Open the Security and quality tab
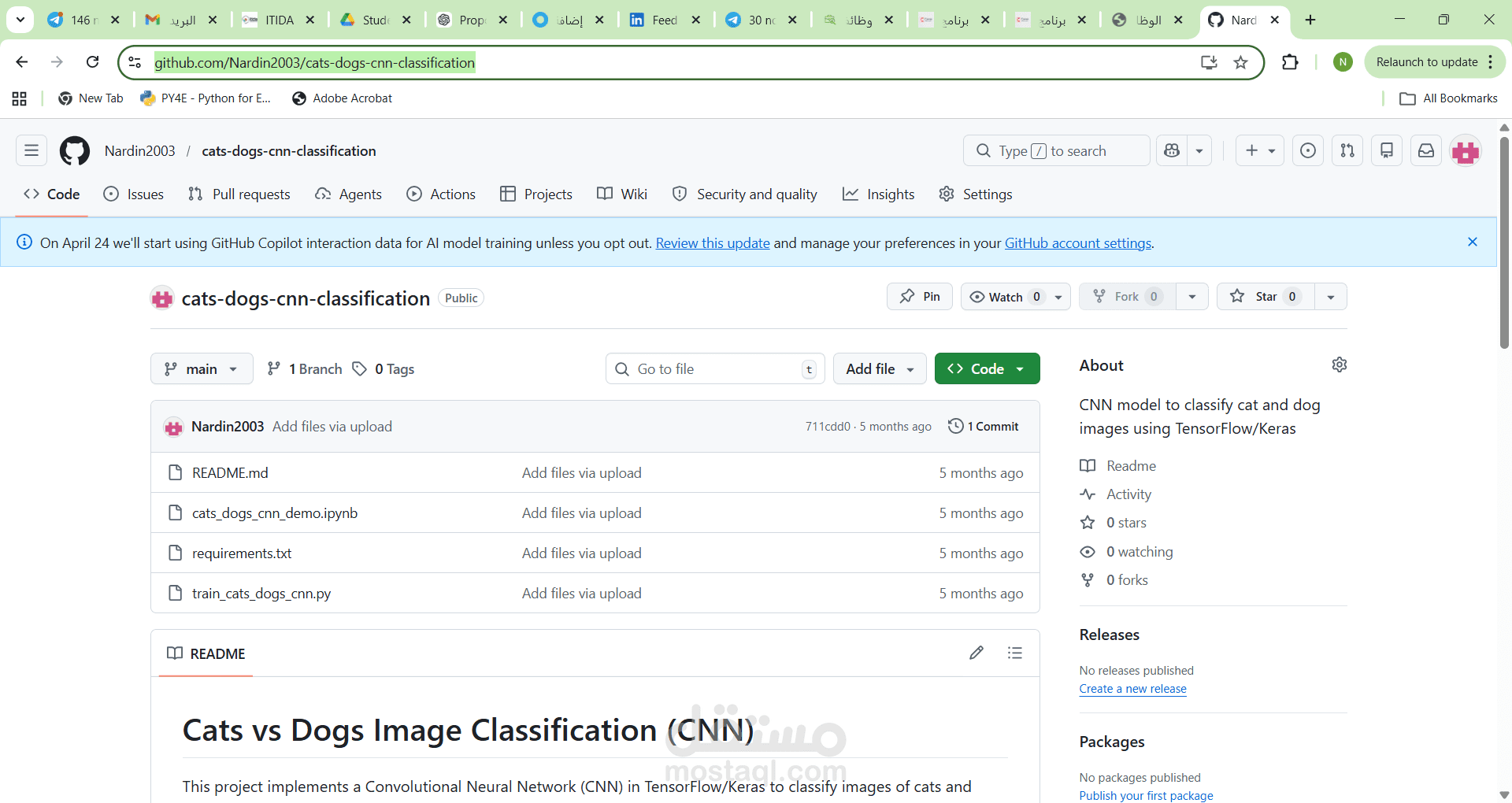Screen dimensions: 1512x803 pos(745,194)
